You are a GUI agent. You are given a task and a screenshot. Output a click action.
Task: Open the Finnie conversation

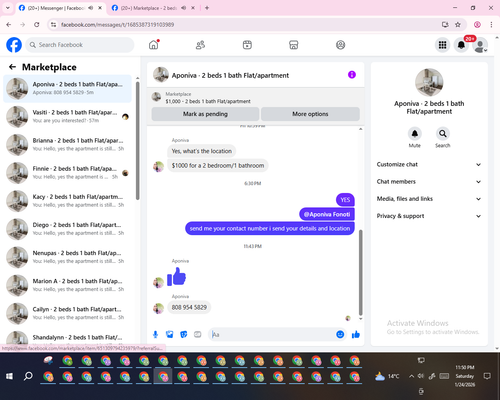[x=67, y=173]
